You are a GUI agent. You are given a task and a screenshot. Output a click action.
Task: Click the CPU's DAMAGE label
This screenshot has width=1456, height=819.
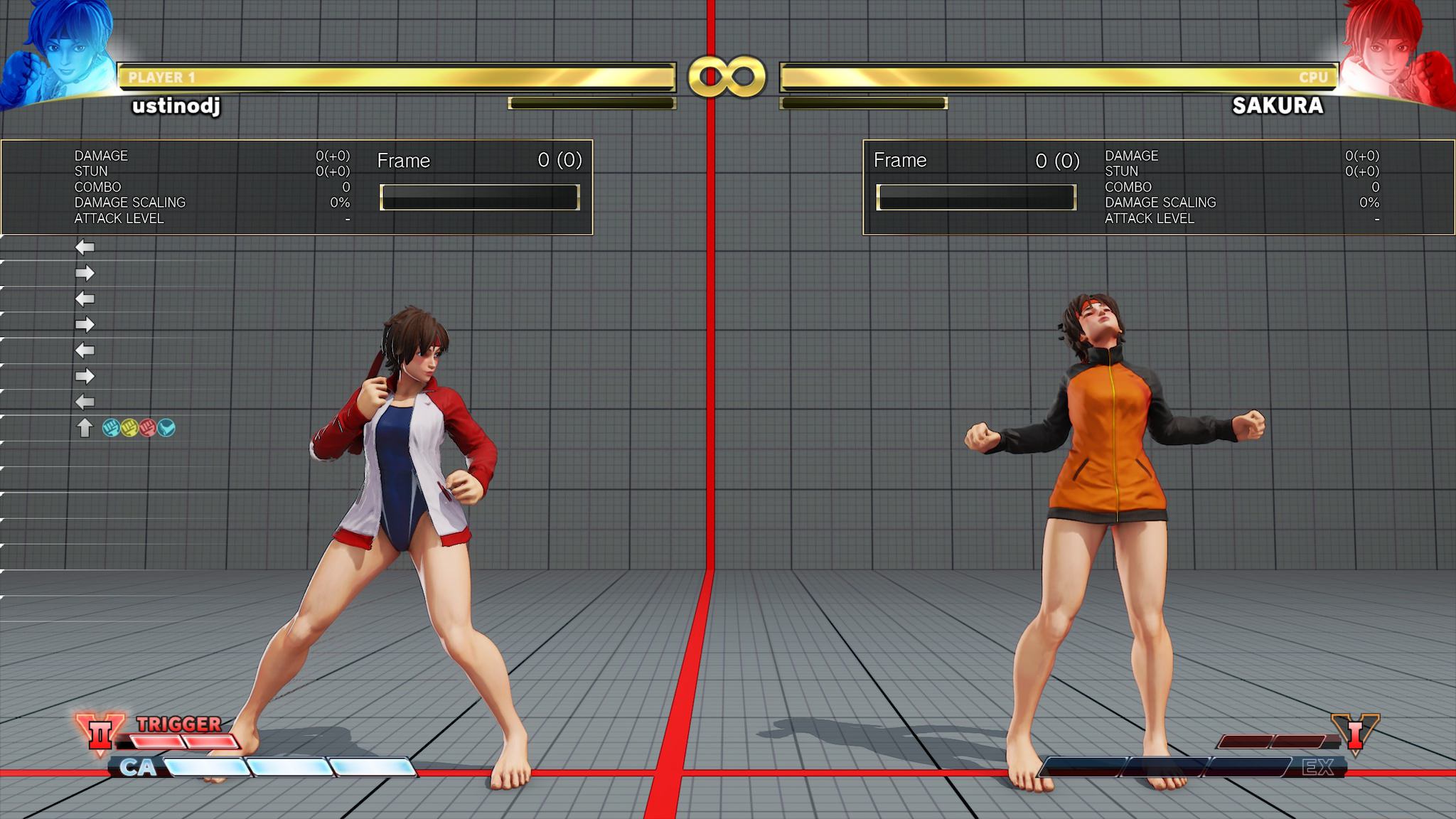[x=1131, y=156]
